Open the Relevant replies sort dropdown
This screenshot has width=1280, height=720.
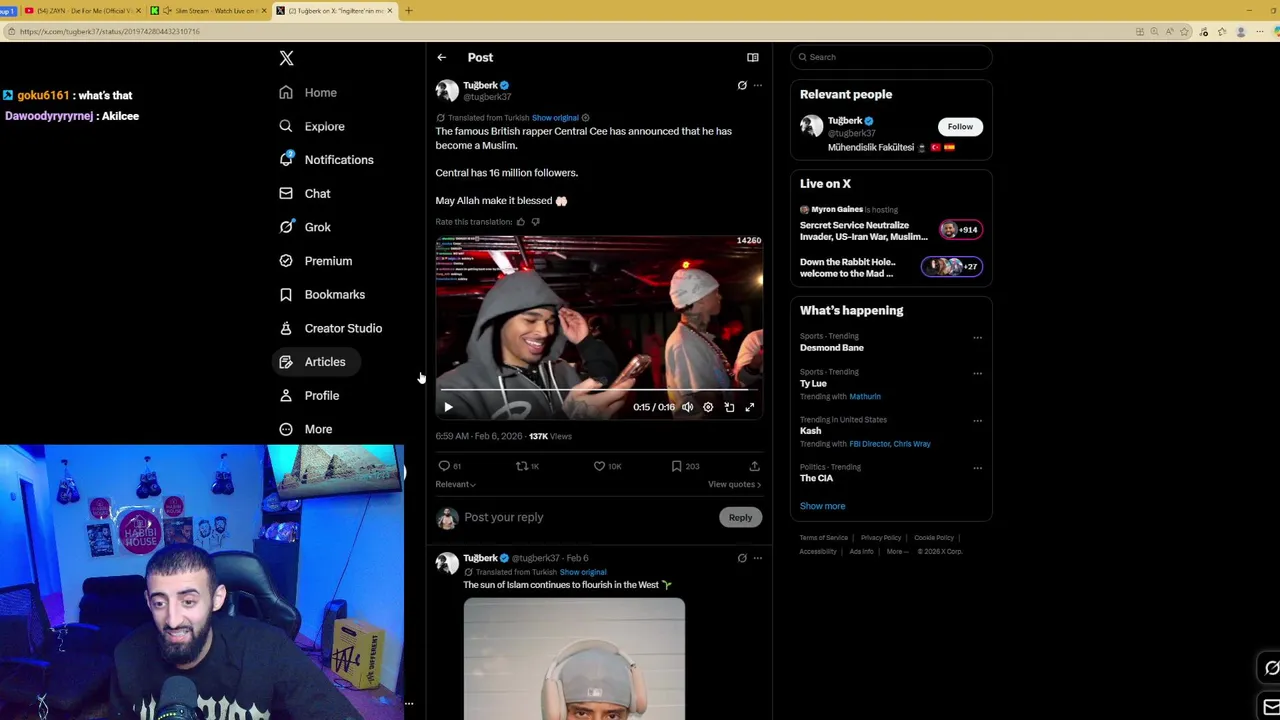455,484
